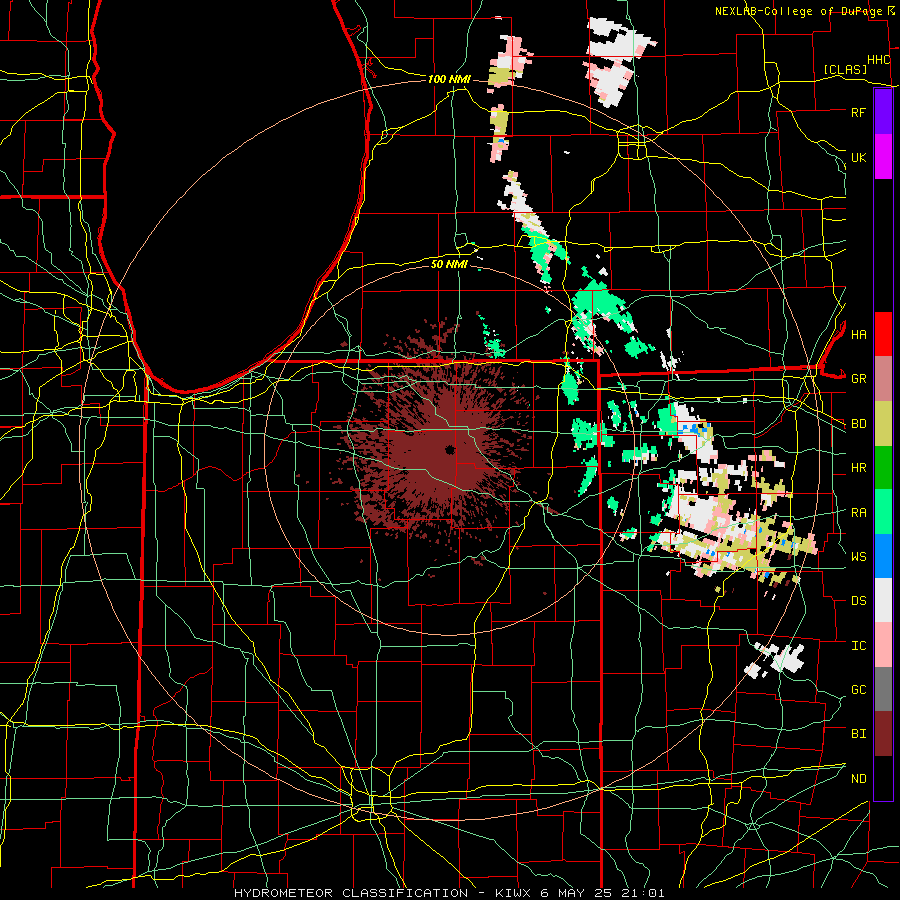This screenshot has height=900, width=900.
Task: Click the HA legend label text
Action: [x=858, y=334]
